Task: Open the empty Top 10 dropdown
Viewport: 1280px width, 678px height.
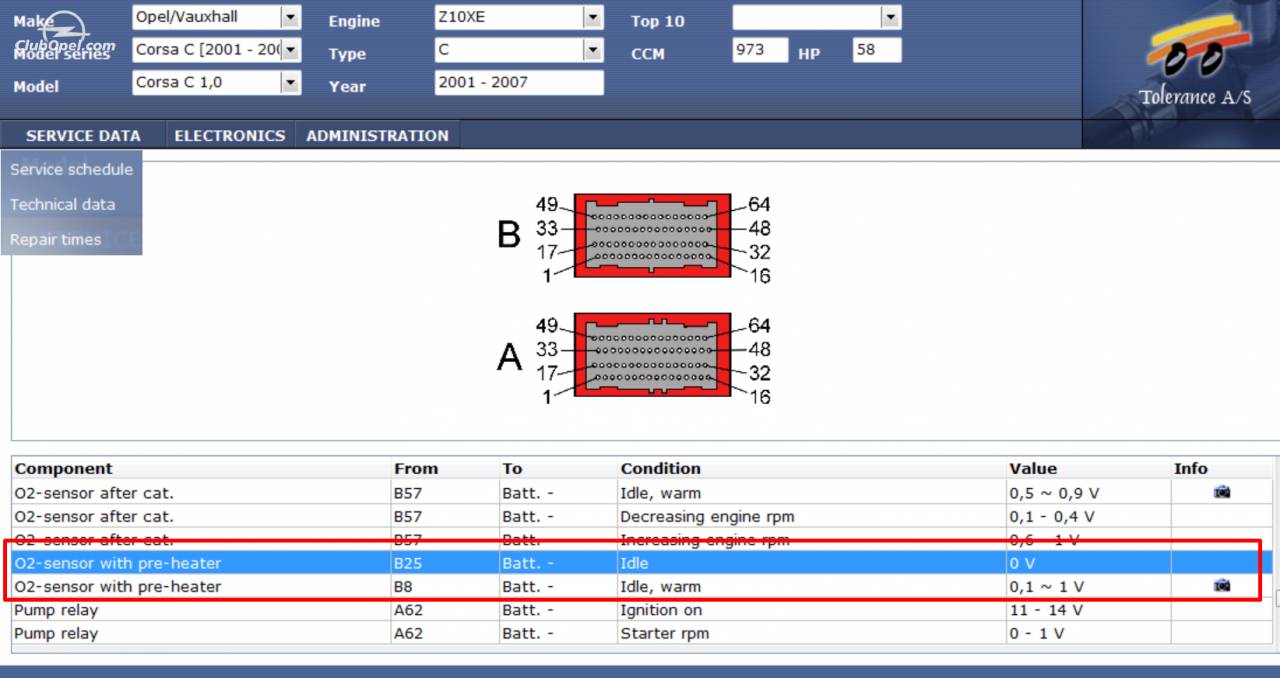Action: click(x=890, y=17)
